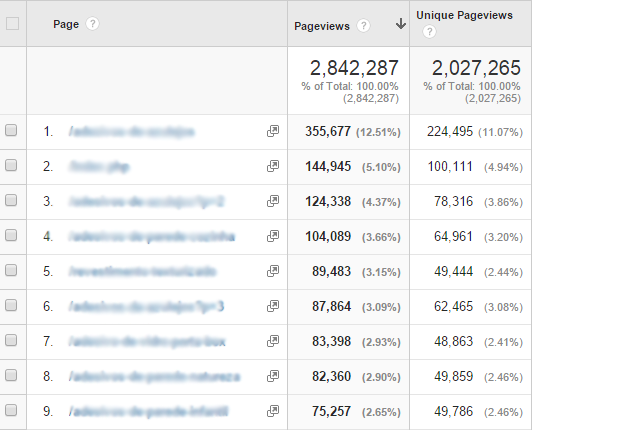Check the box for row 3
Screen dimensions: 629x430
[x=11, y=200]
